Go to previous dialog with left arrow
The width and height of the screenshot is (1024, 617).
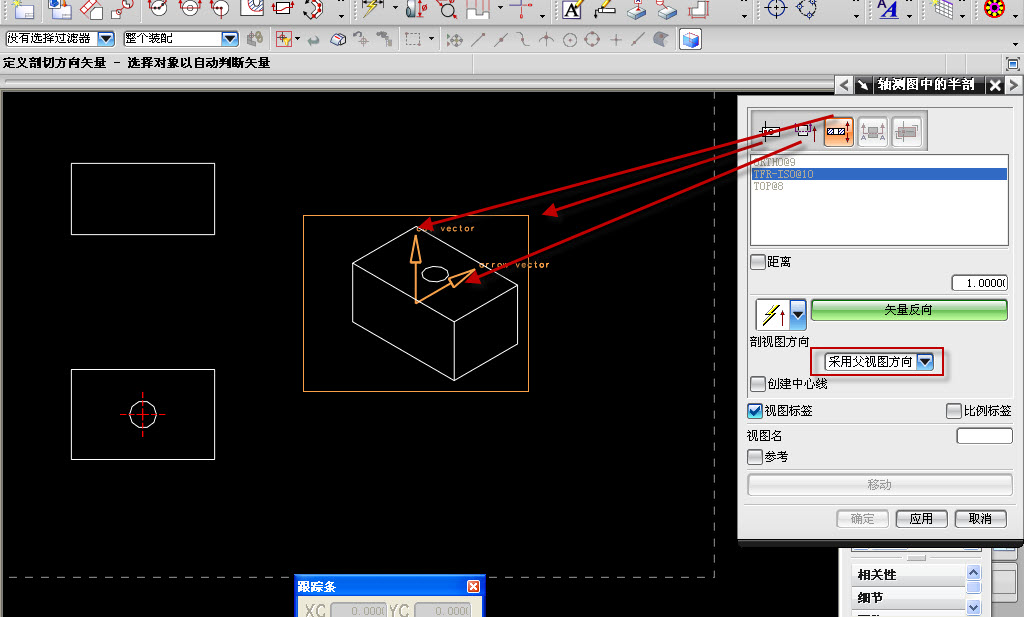tap(844, 85)
